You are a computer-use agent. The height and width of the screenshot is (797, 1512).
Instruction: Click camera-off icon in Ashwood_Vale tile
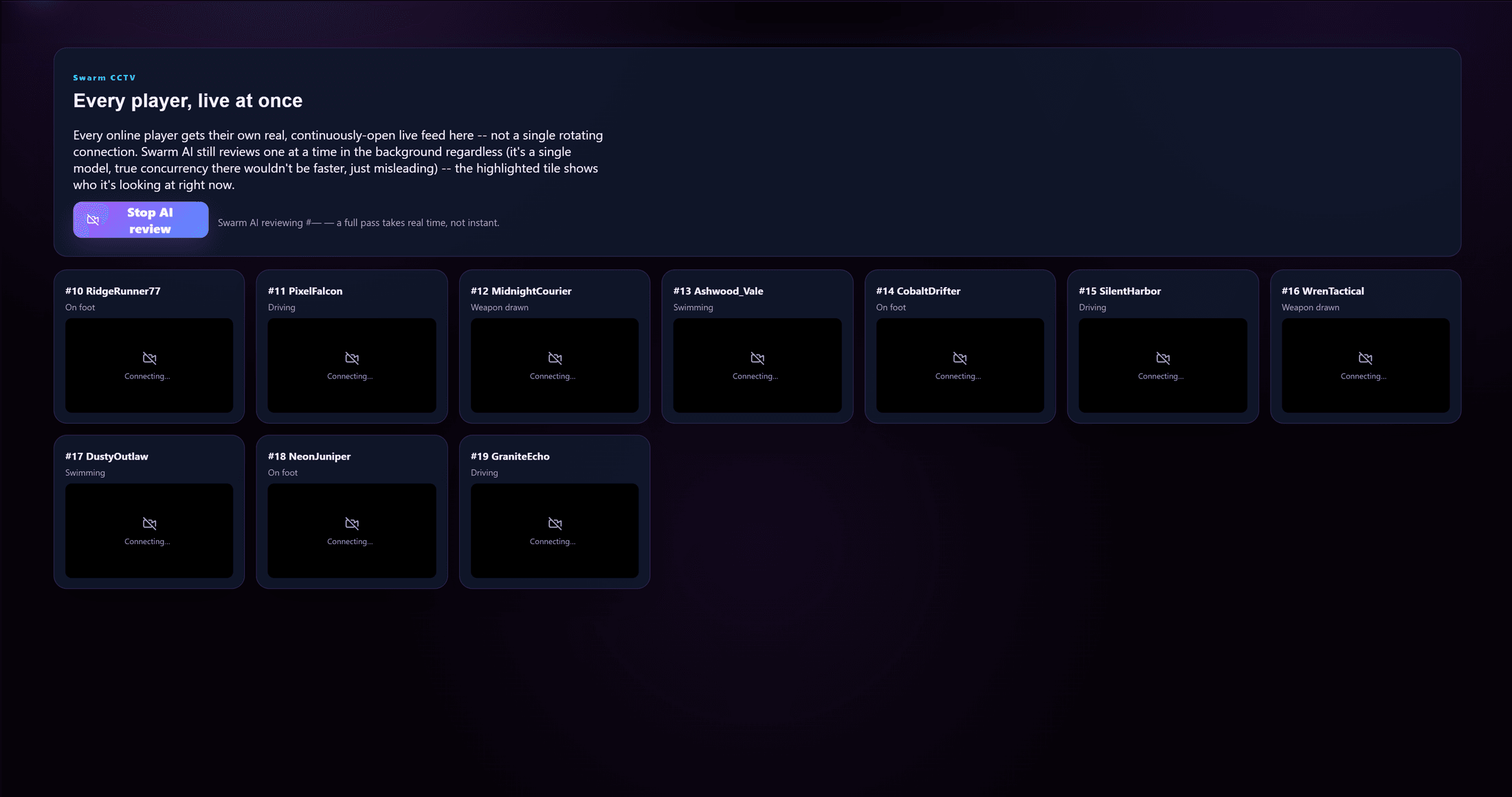point(757,358)
